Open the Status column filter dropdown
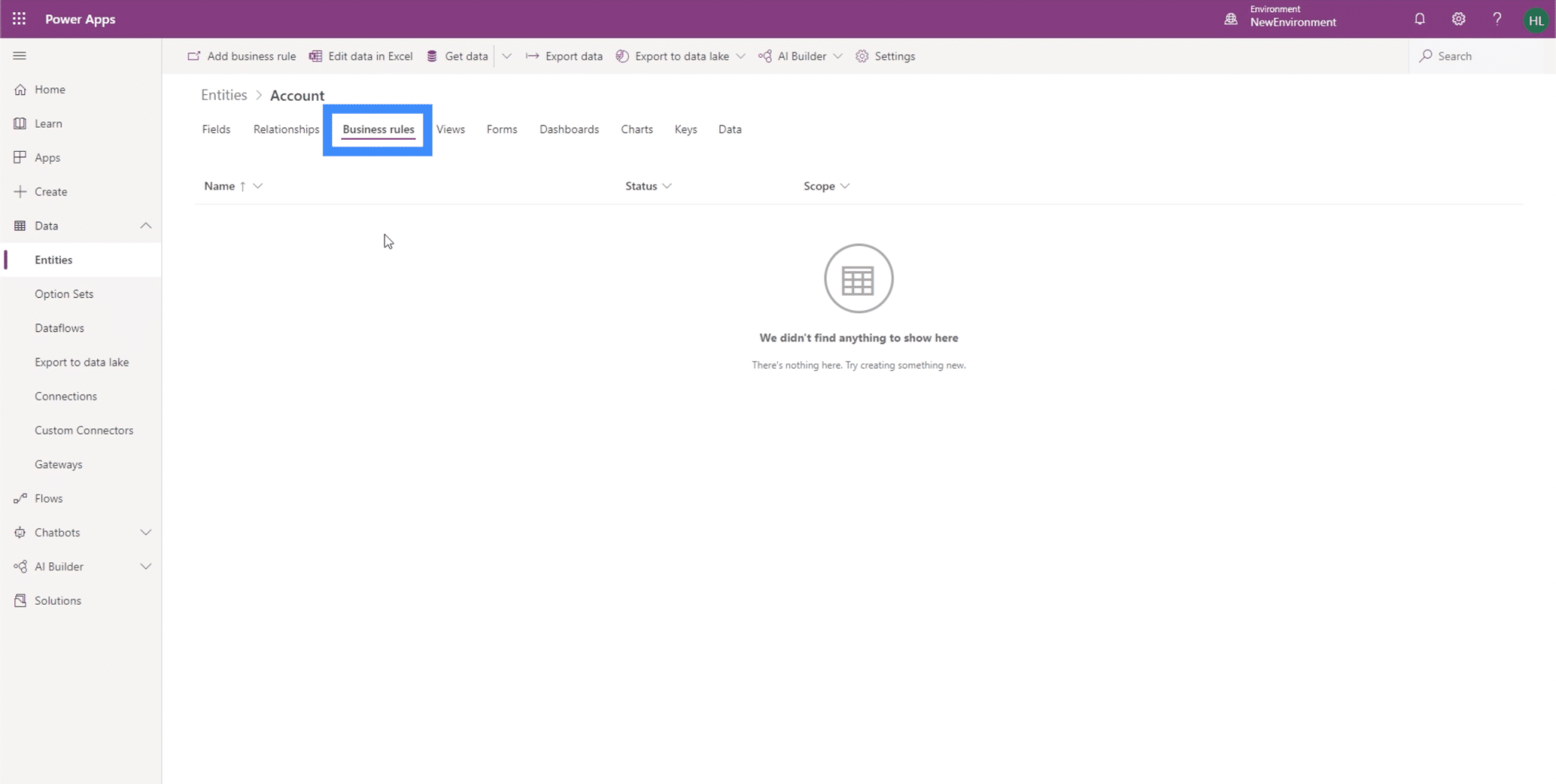 (667, 186)
